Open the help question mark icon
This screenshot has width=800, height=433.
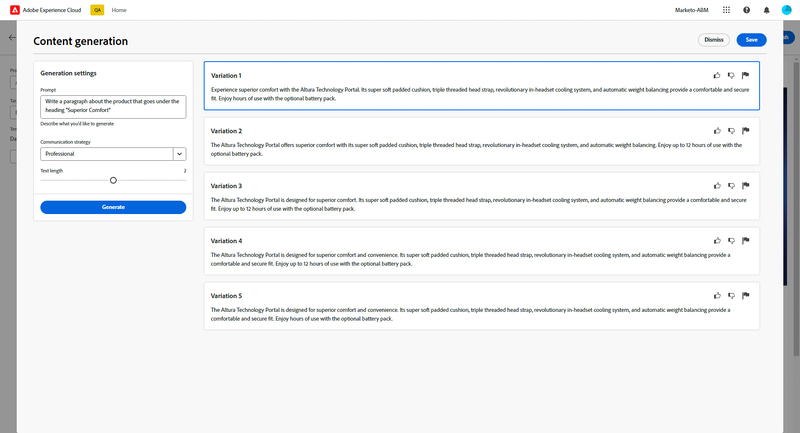coord(746,10)
